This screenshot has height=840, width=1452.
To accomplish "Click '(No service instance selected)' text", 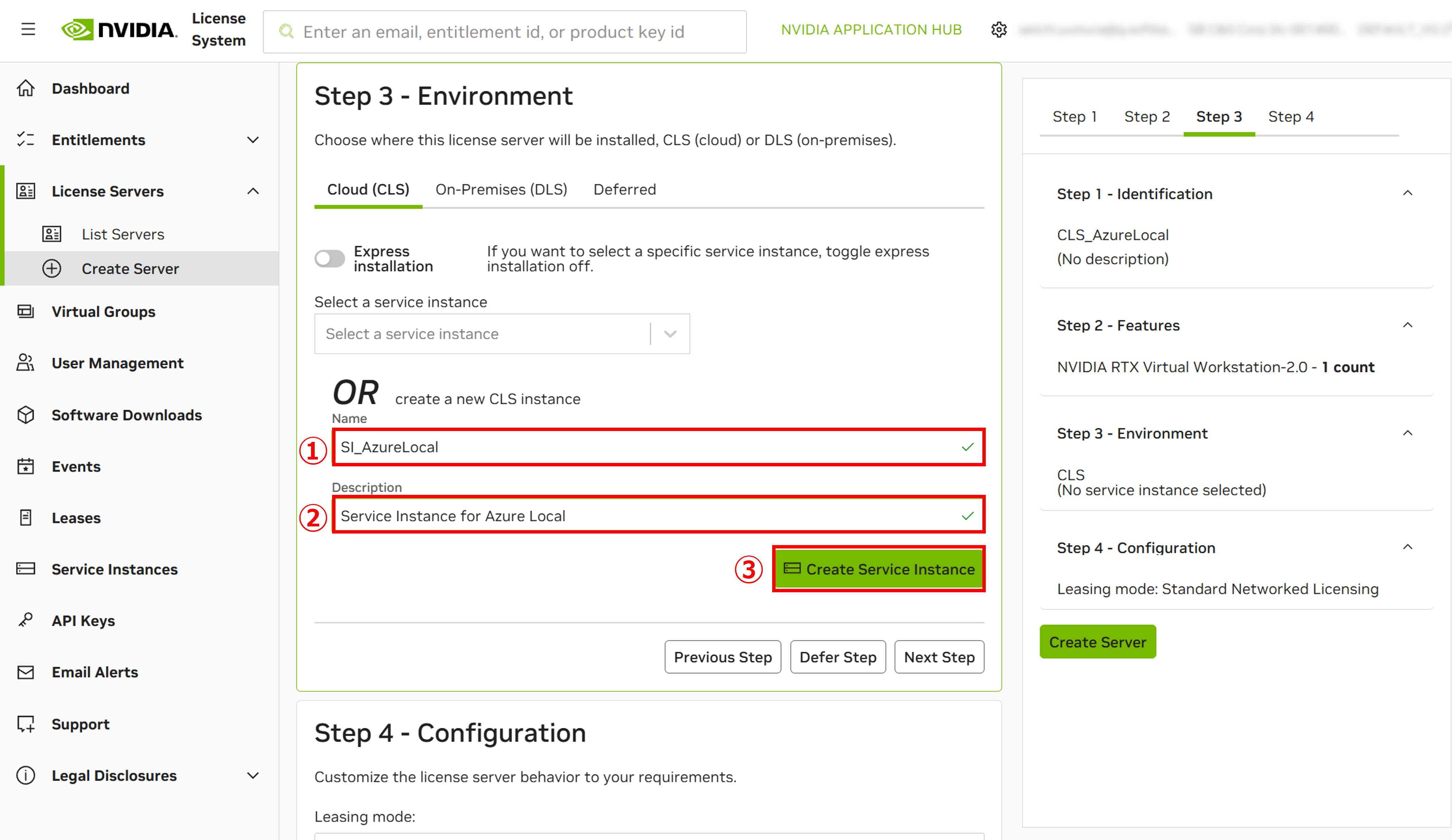I will click(1161, 490).
